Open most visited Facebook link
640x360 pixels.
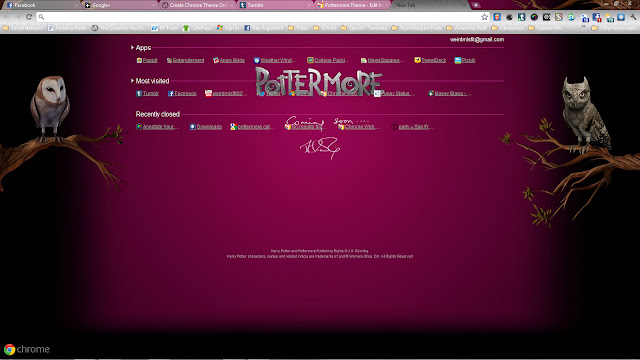182,93
